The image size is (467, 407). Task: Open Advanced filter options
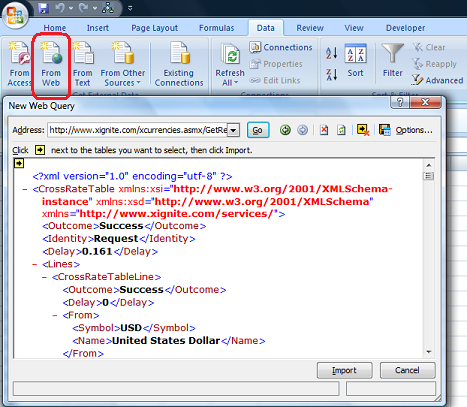437,80
